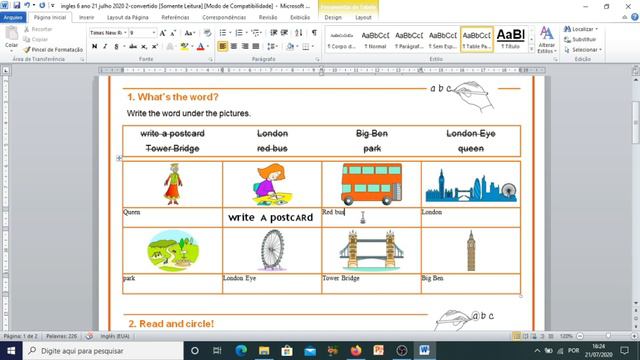This screenshot has width=640, height=360.
Task: Toggle bold (N) formatting
Action: [x=94, y=47]
